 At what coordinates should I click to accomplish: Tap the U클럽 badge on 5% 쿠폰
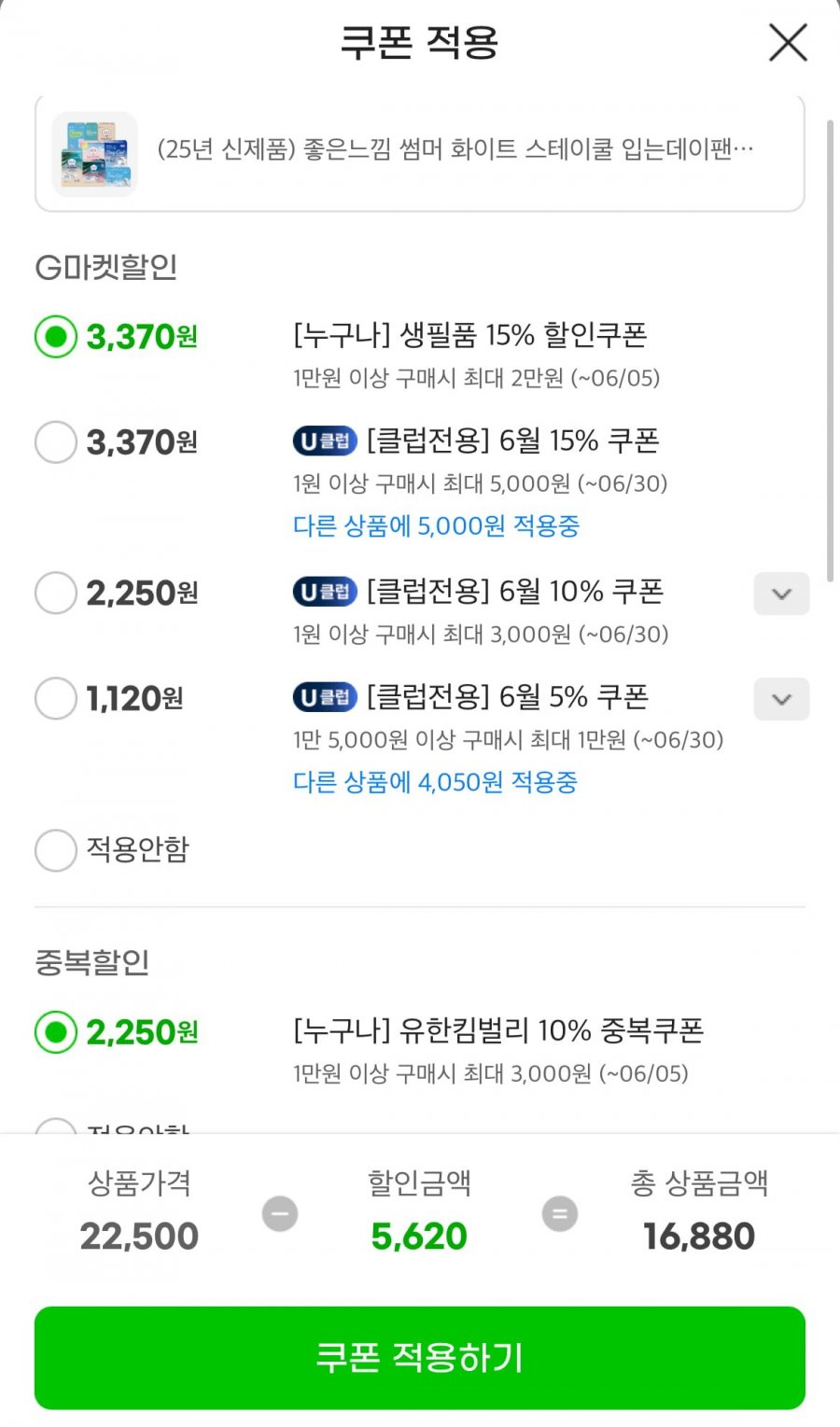pos(326,697)
